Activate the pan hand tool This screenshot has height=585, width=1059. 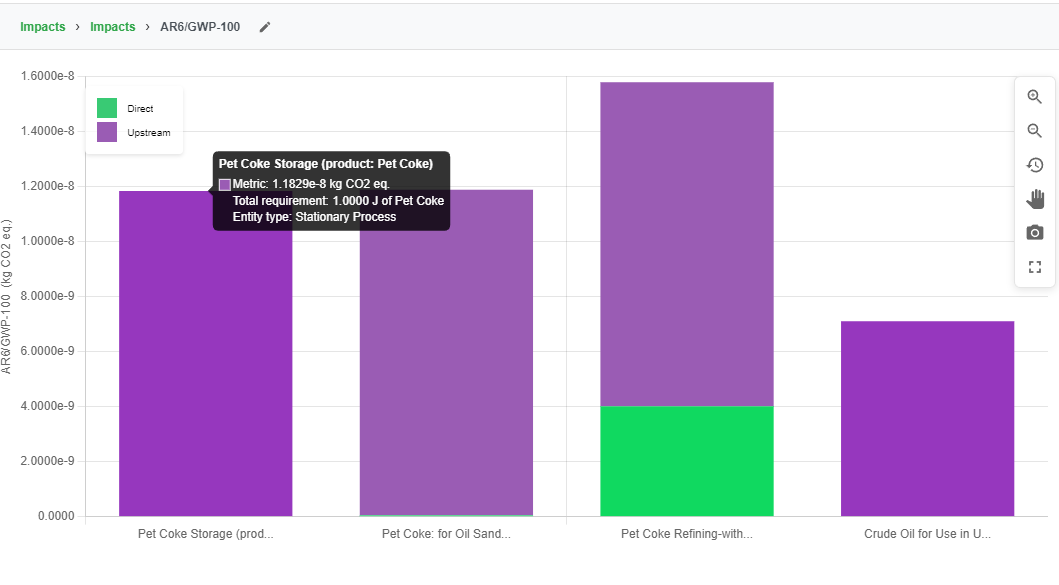pyautogui.click(x=1035, y=199)
